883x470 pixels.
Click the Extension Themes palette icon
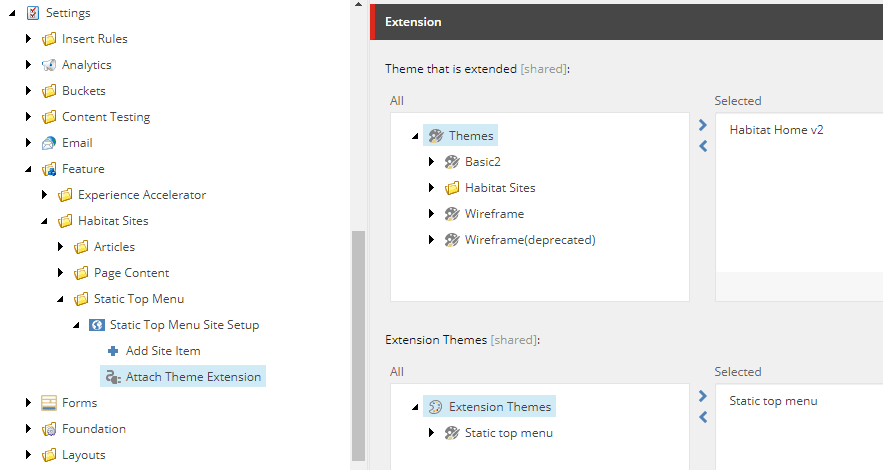click(435, 407)
